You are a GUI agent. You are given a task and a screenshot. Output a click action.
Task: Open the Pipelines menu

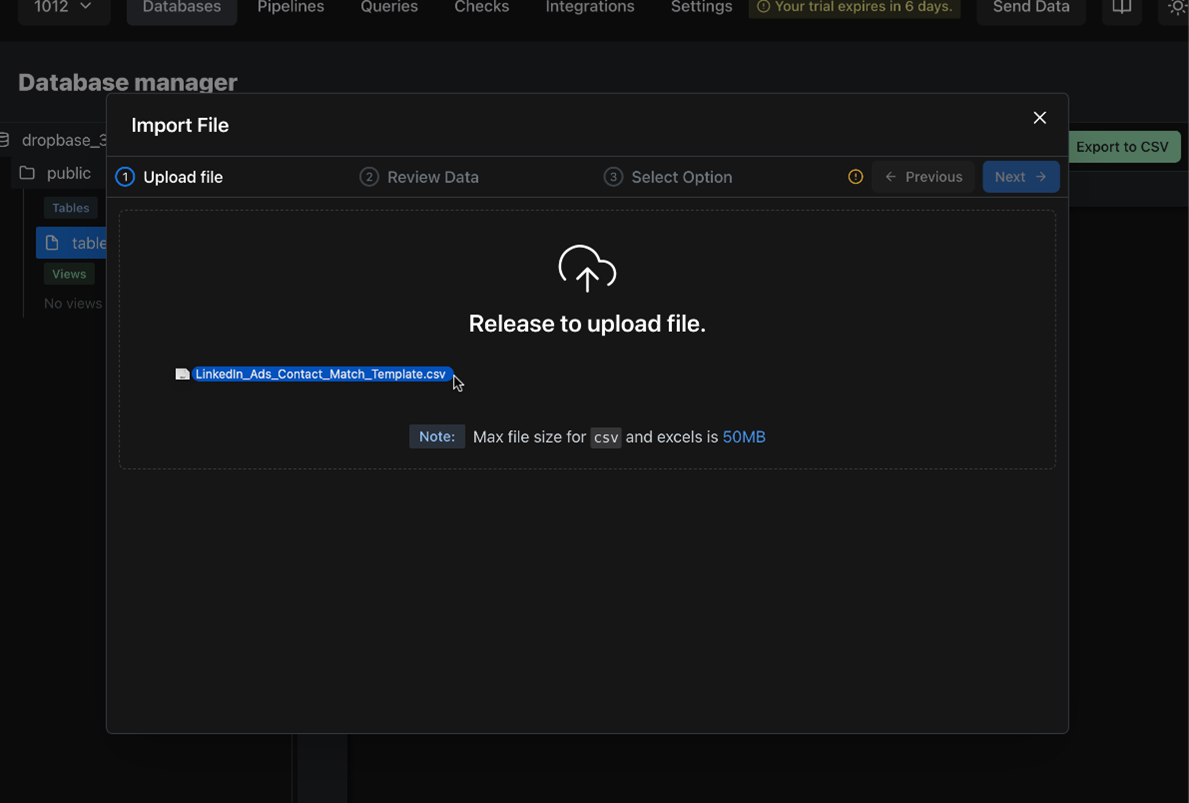click(x=290, y=8)
